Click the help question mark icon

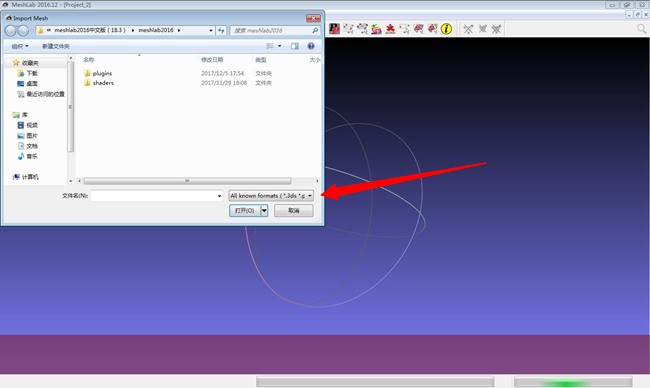point(311,46)
